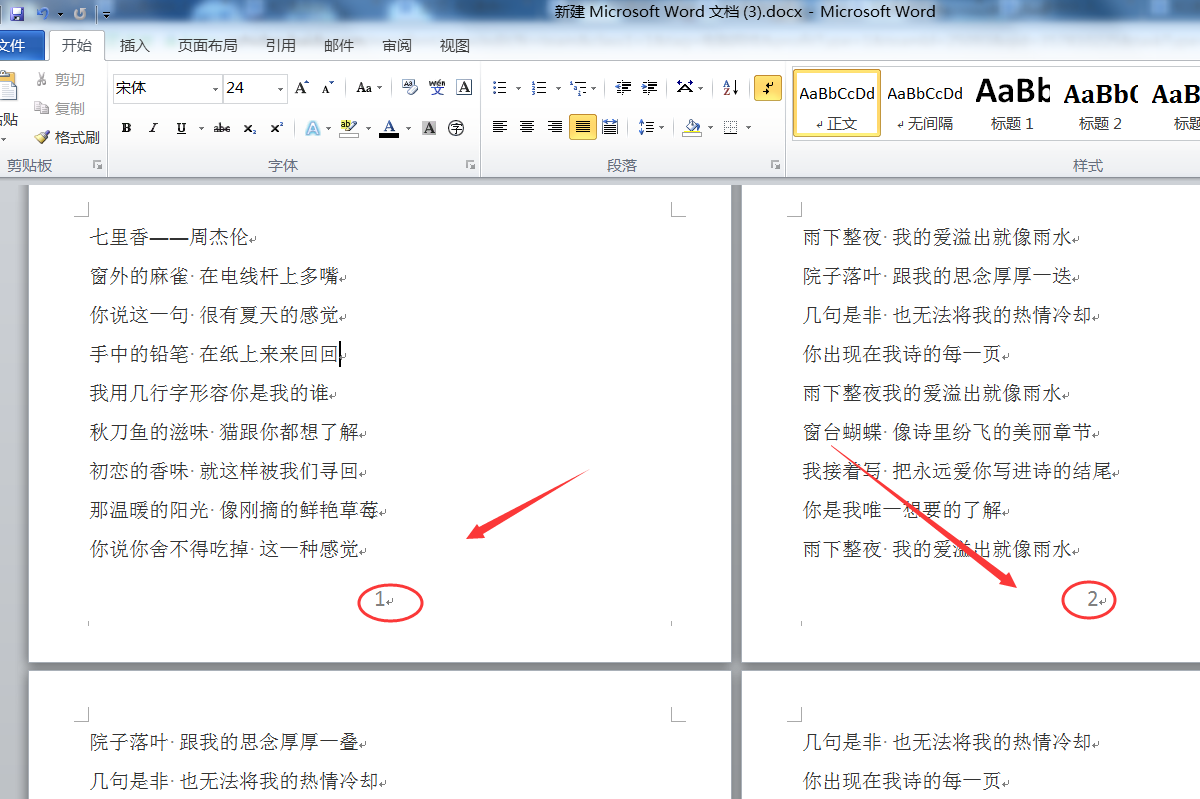This screenshot has width=1200, height=799.
Task: Click the line spacing icon
Action: click(x=645, y=127)
